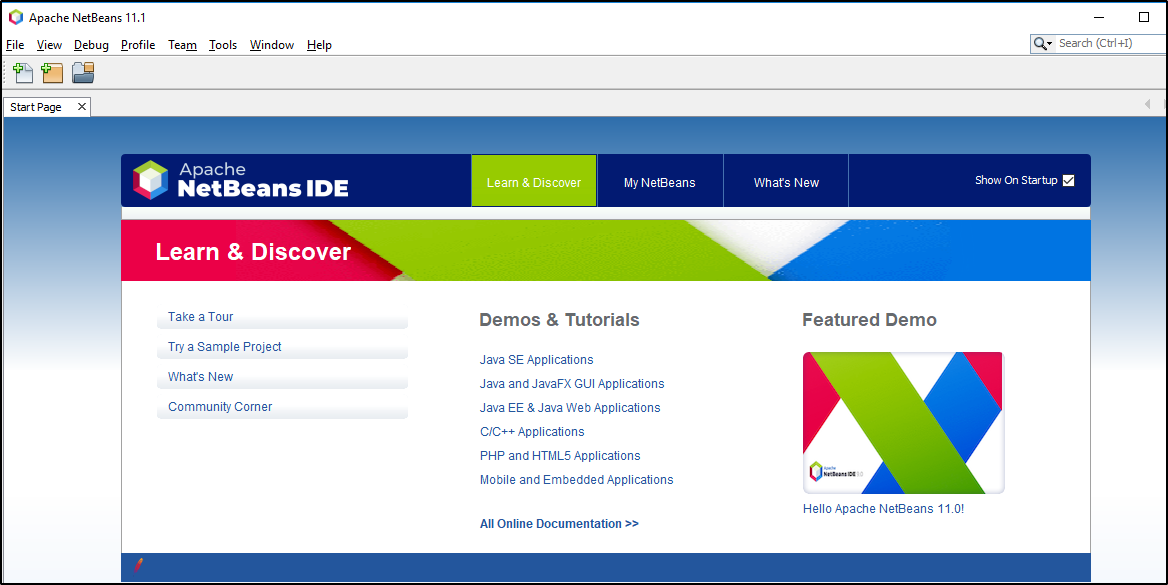Image resolution: width=1168 pixels, height=585 pixels.
Task: Click the magnifier icon in search box
Action: pyautogui.click(x=1039, y=44)
